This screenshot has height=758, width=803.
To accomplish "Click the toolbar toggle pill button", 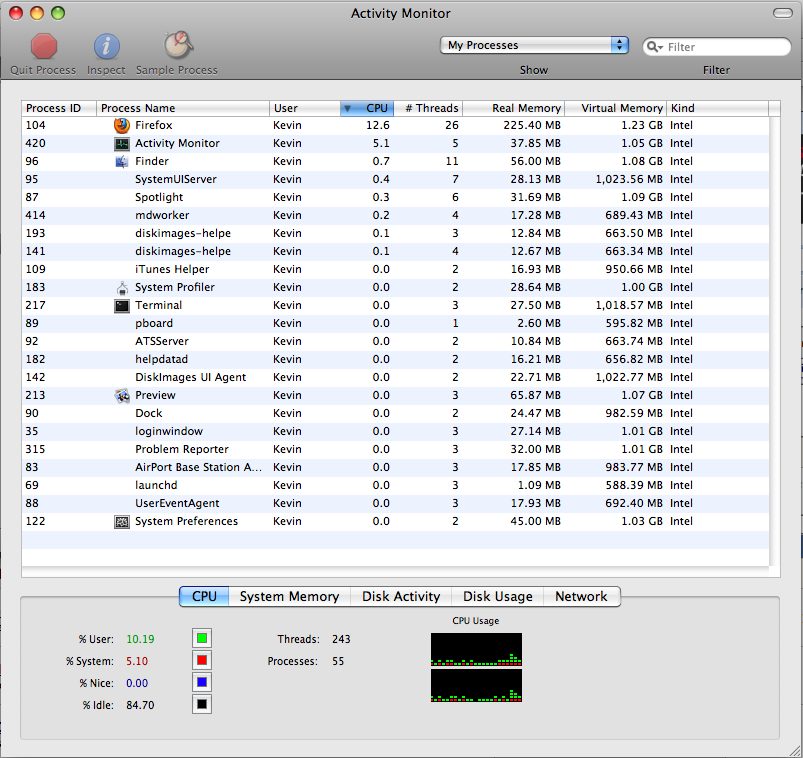I will 783,13.
